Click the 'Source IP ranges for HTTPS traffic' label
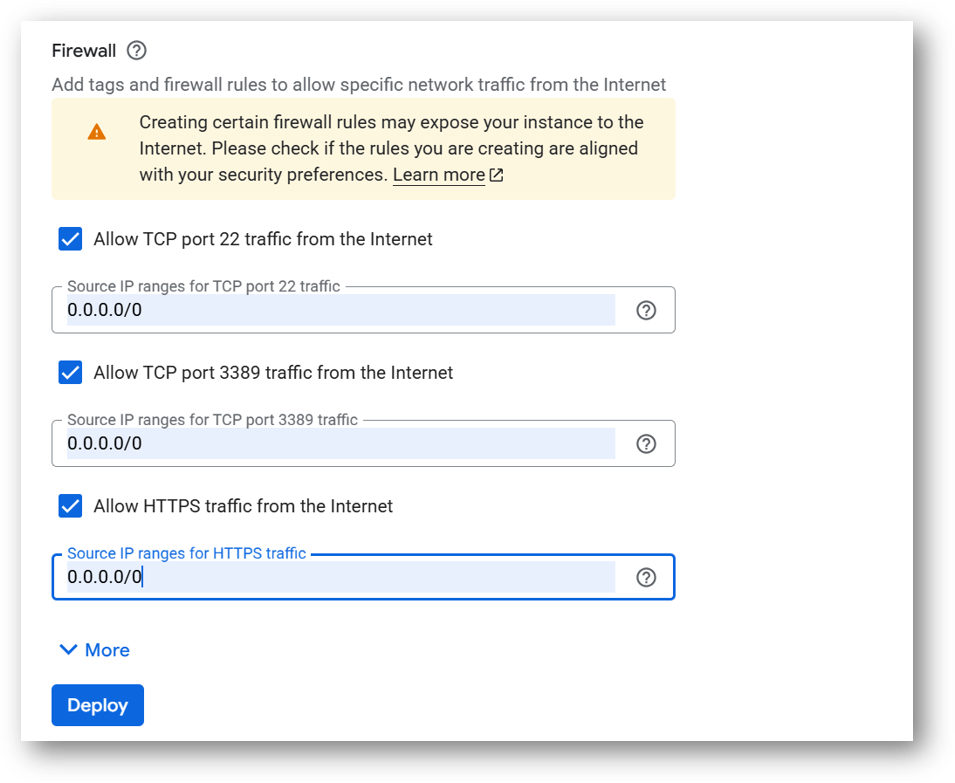 tap(186, 553)
